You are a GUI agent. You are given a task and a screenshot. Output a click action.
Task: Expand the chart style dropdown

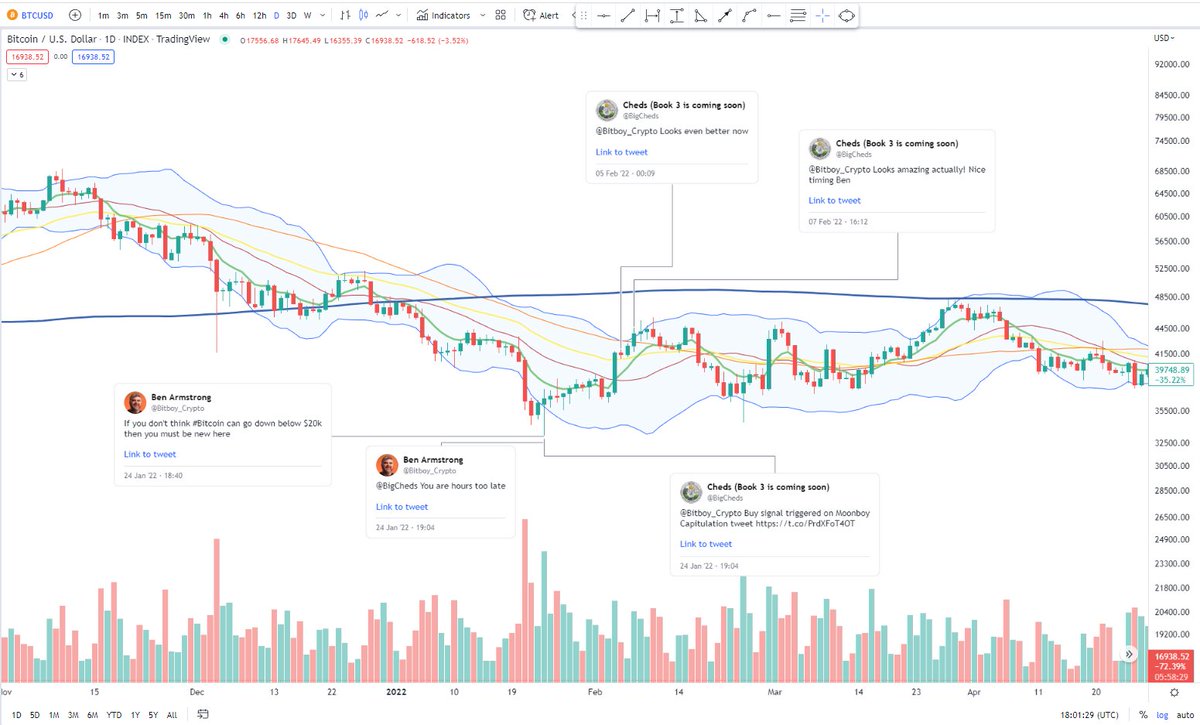pos(400,16)
